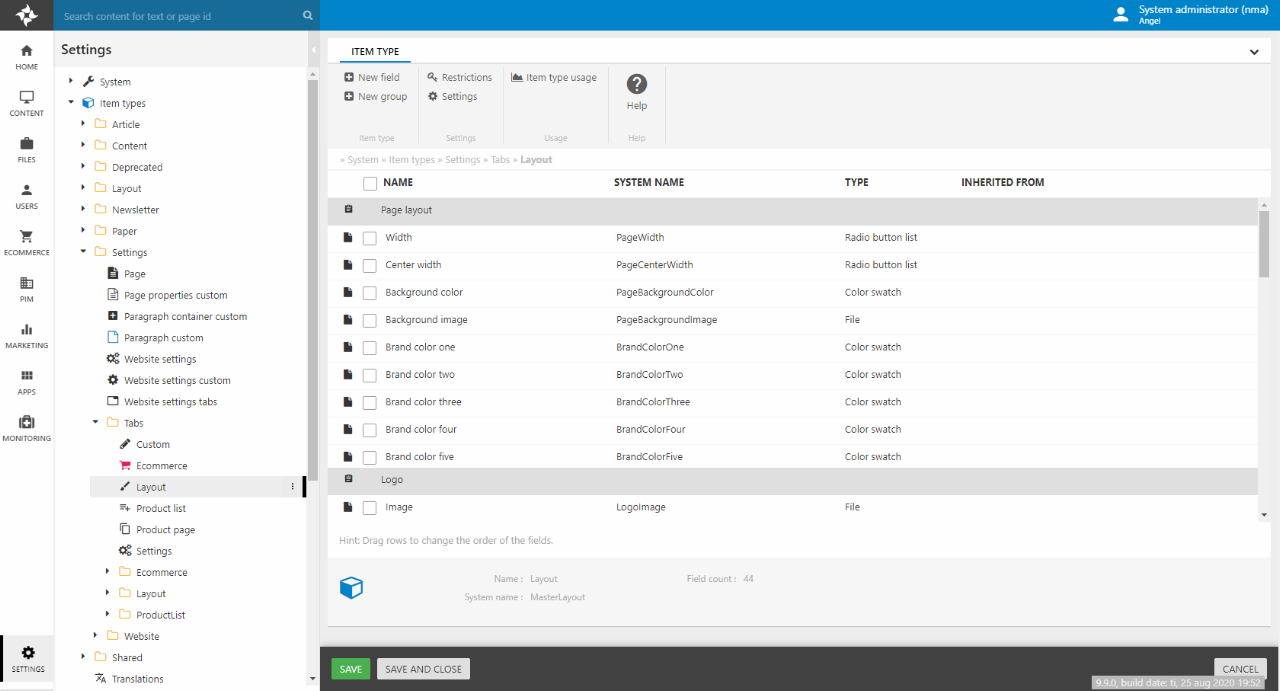The image size is (1280, 691).
Task: Click the Cancel button
Action: pos(1240,669)
